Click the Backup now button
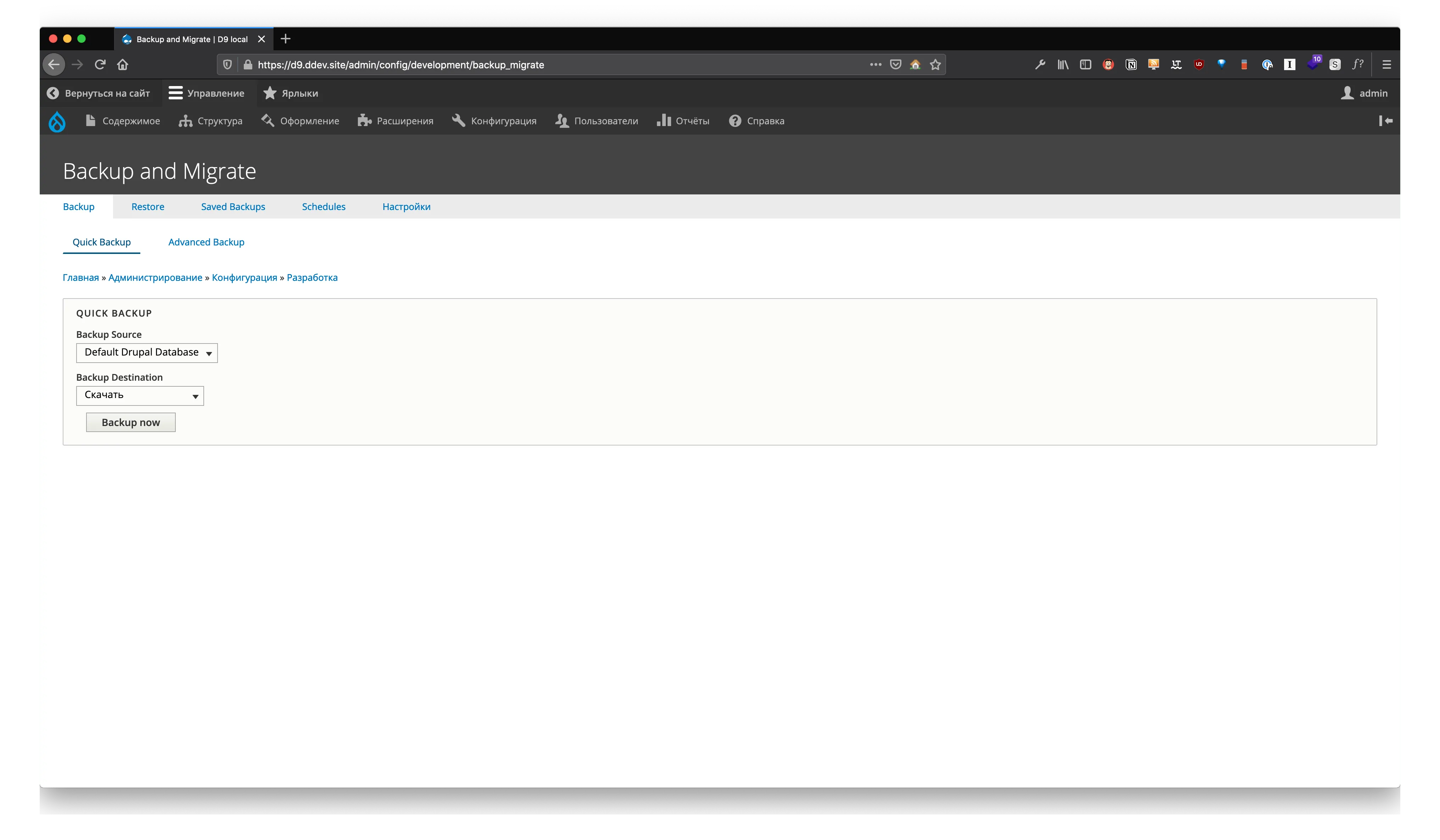Viewport: 1440px width, 840px height. click(x=131, y=422)
